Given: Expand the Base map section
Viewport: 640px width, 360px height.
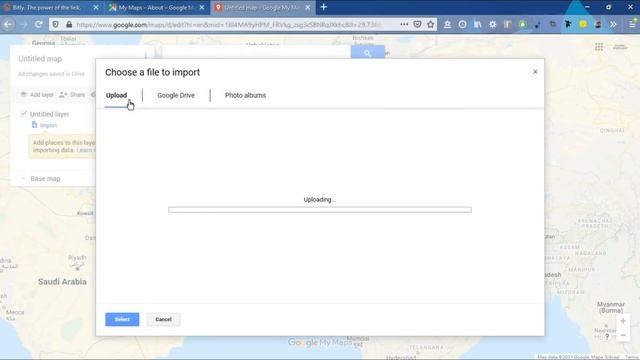Looking at the screenshot, I should click(x=23, y=179).
